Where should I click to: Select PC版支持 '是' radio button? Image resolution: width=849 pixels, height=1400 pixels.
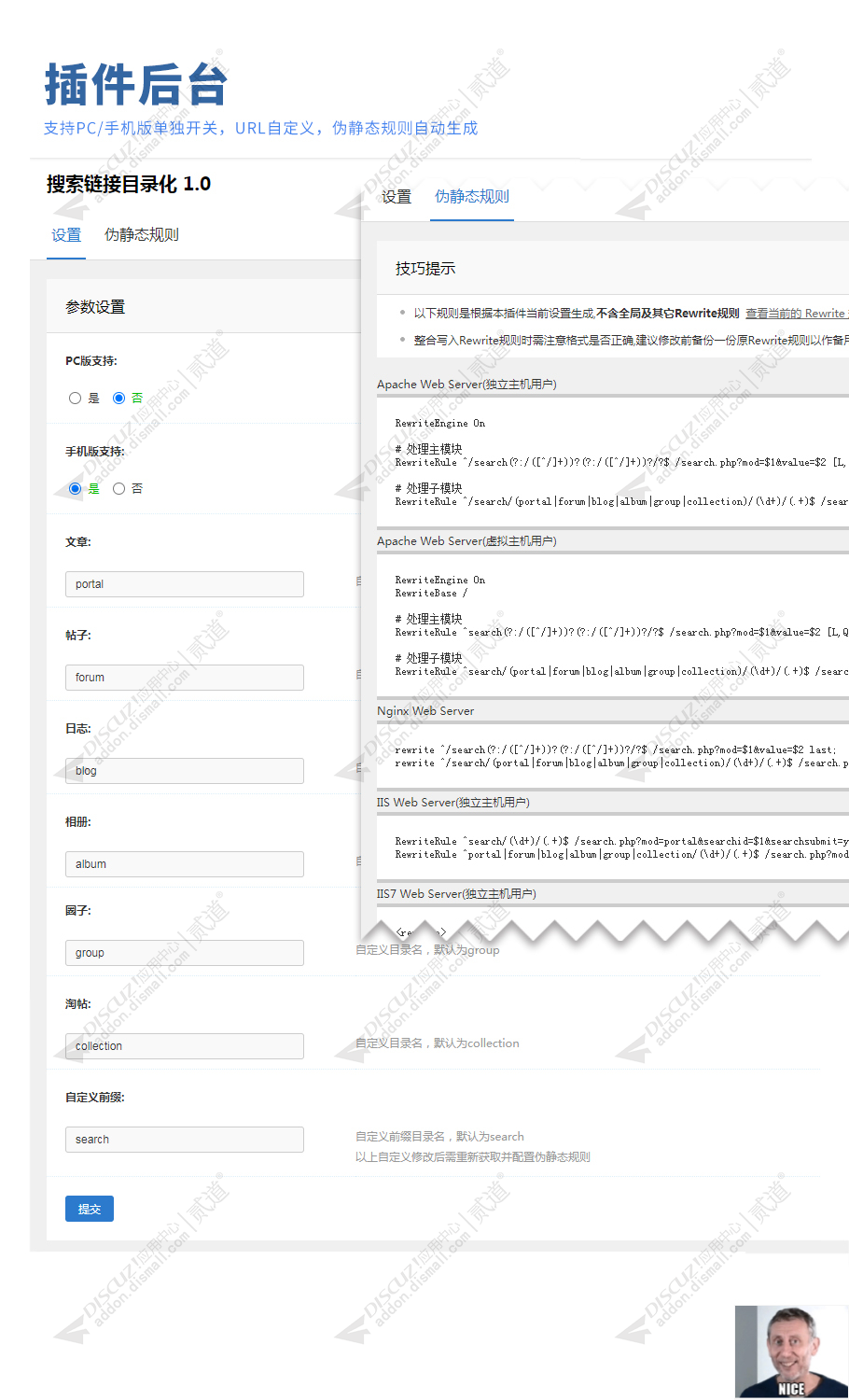75,398
